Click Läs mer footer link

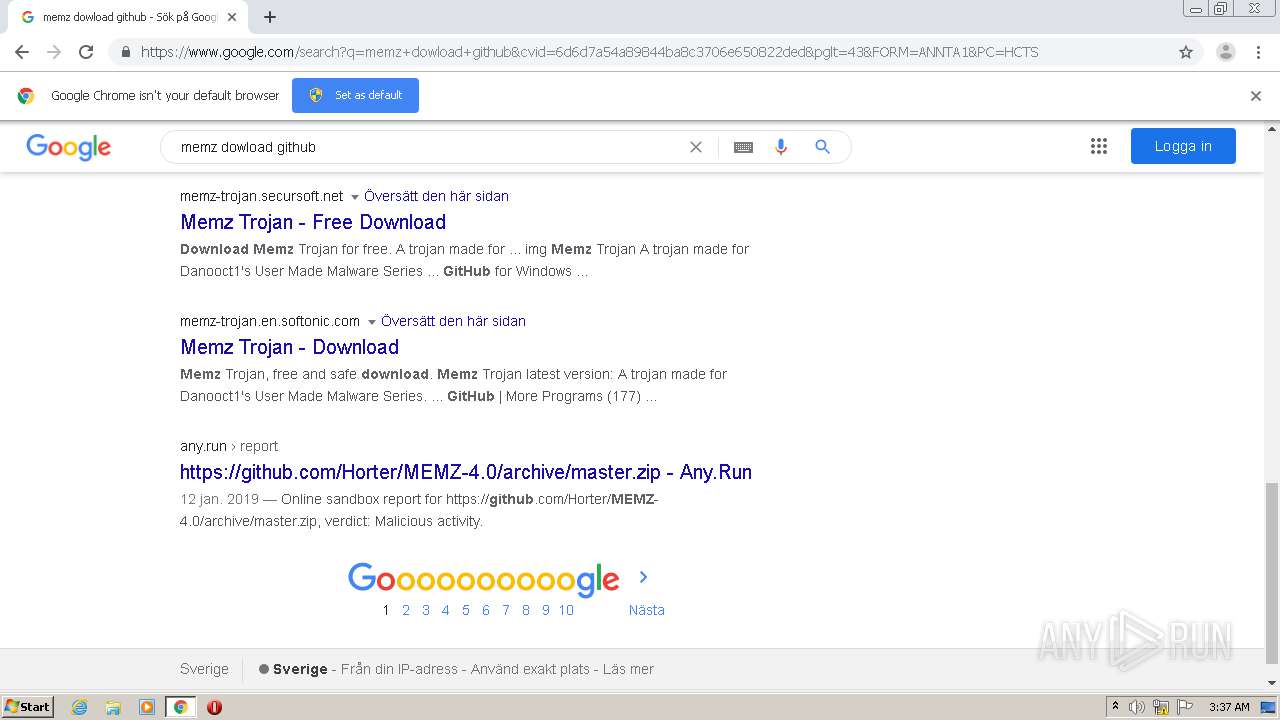click(628, 669)
